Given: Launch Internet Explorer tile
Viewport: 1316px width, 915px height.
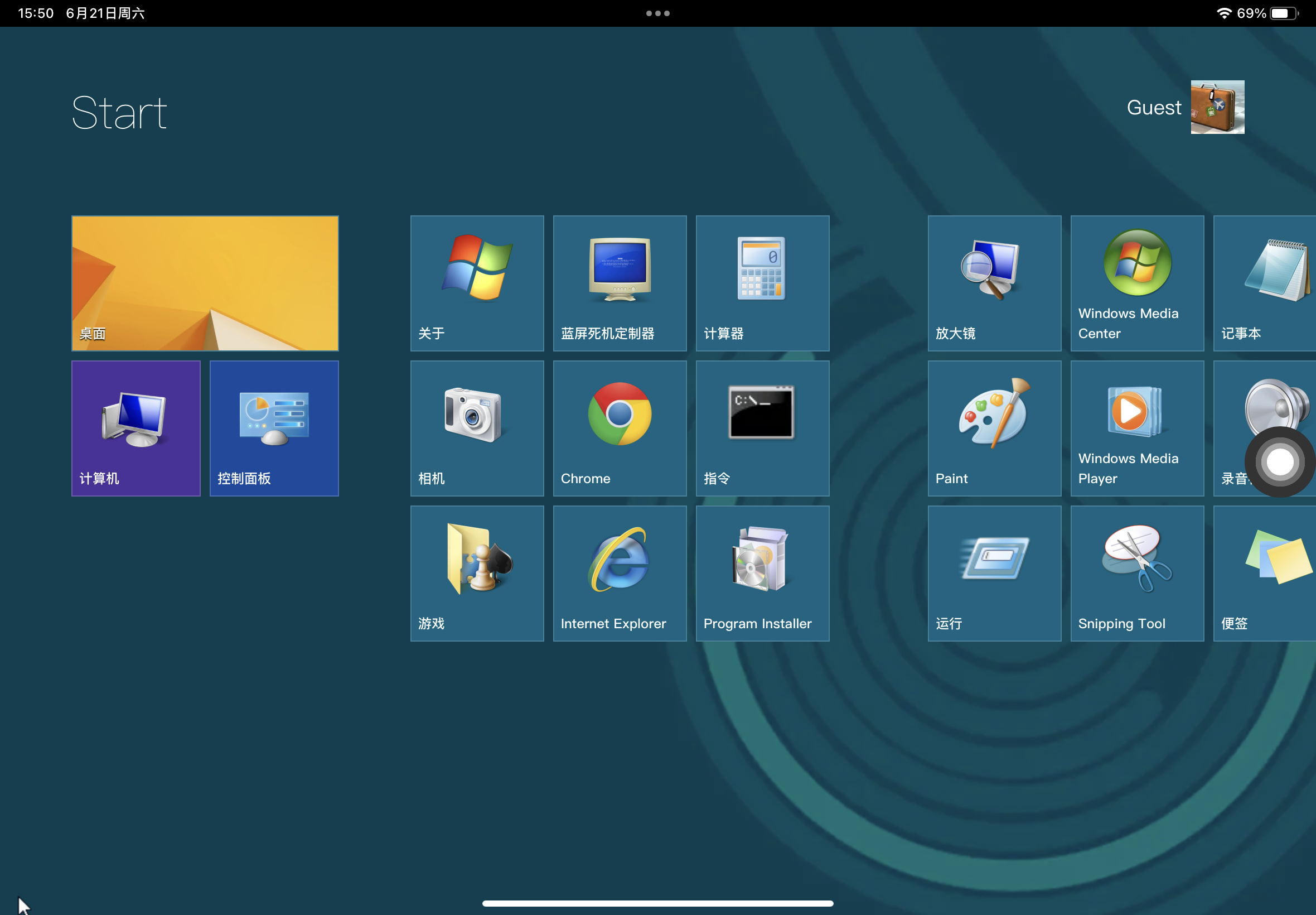Looking at the screenshot, I should click(x=620, y=574).
